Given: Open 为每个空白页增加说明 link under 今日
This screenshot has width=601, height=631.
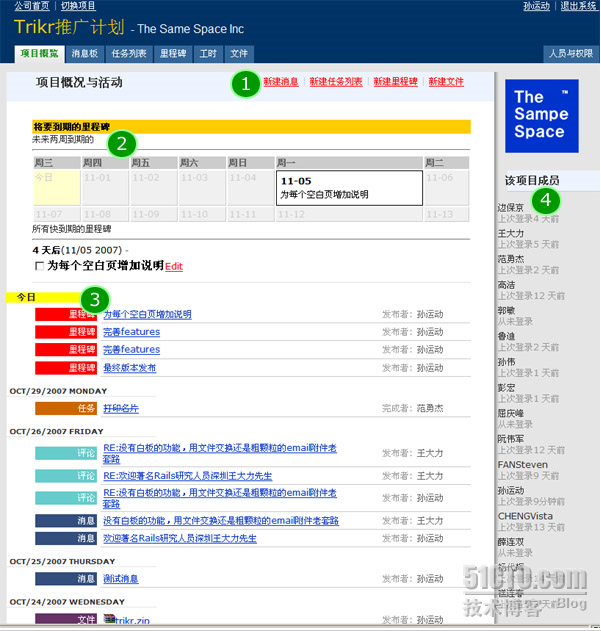Looking at the screenshot, I should (147, 314).
